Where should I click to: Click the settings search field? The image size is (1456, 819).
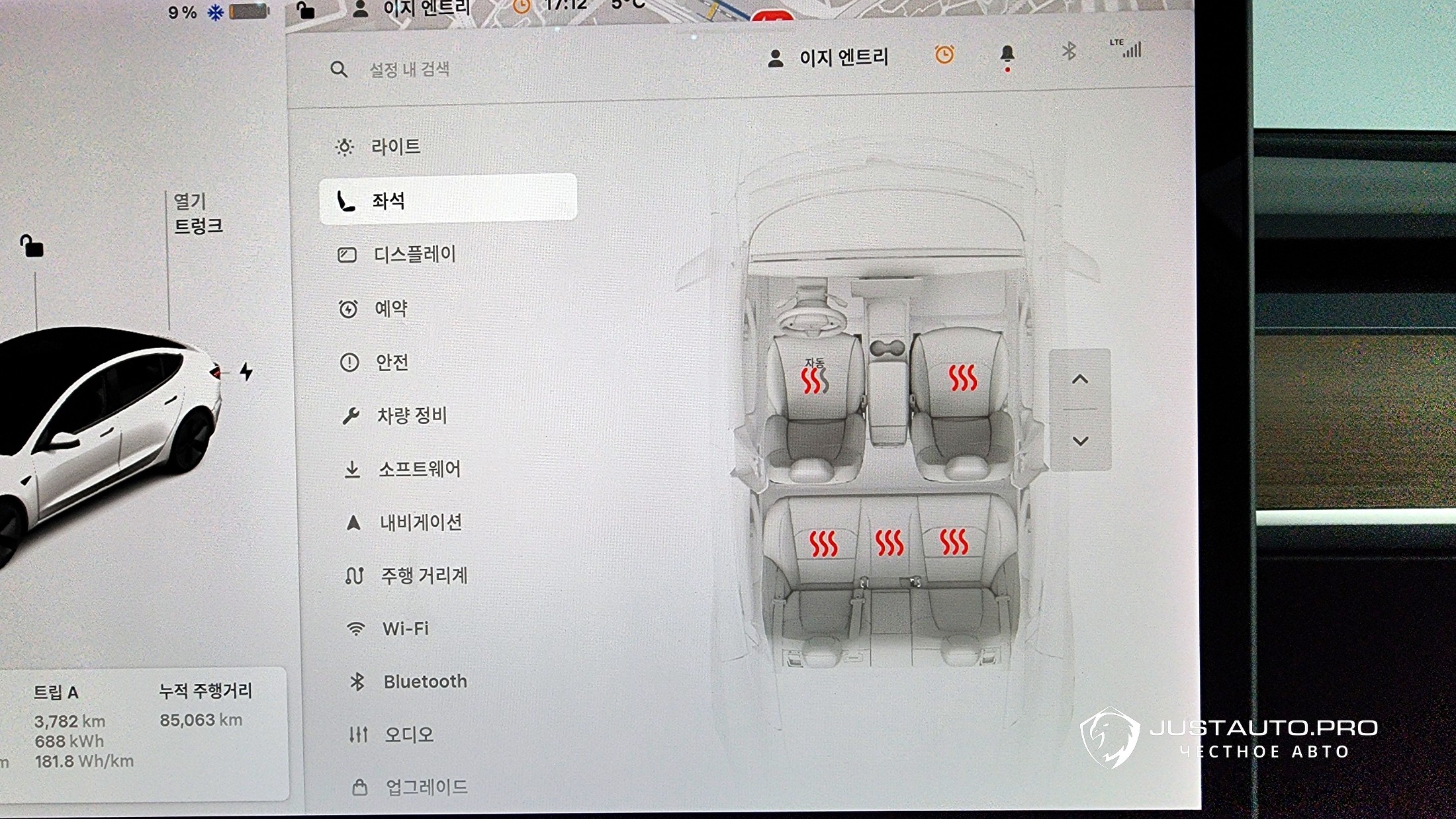pos(409,69)
